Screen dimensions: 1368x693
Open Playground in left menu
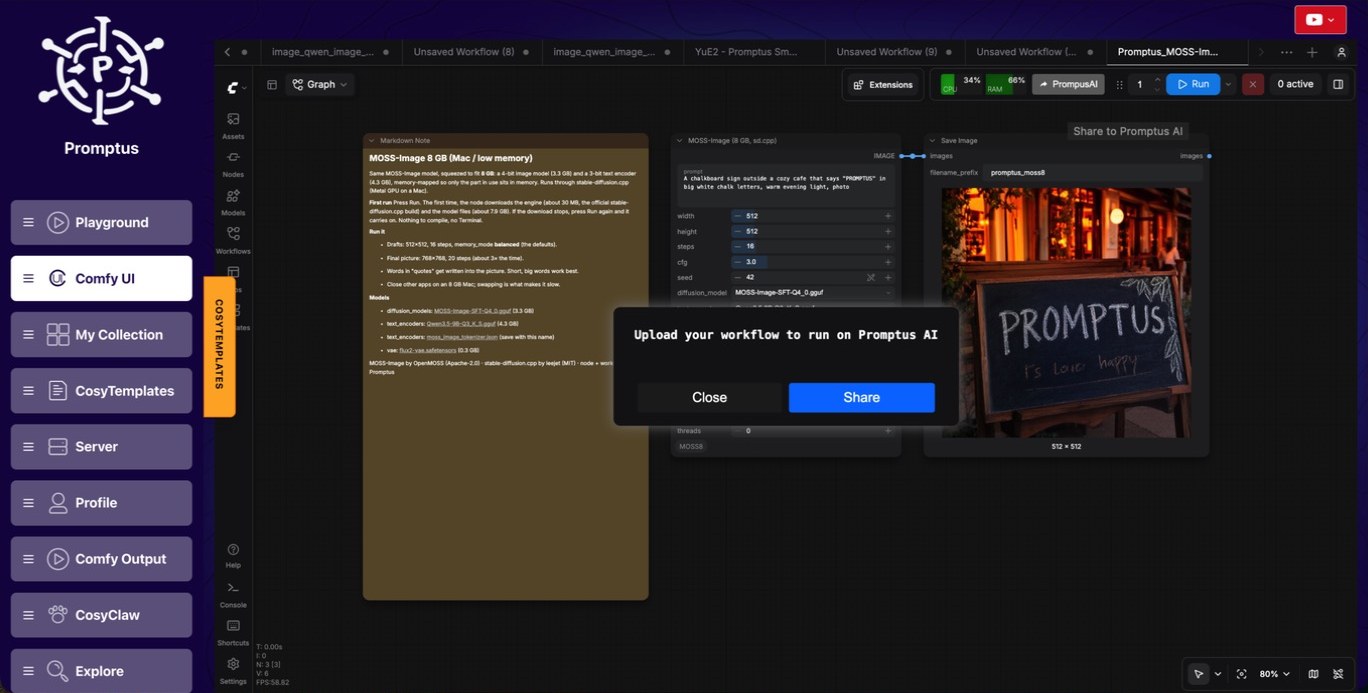tap(101, 222)
